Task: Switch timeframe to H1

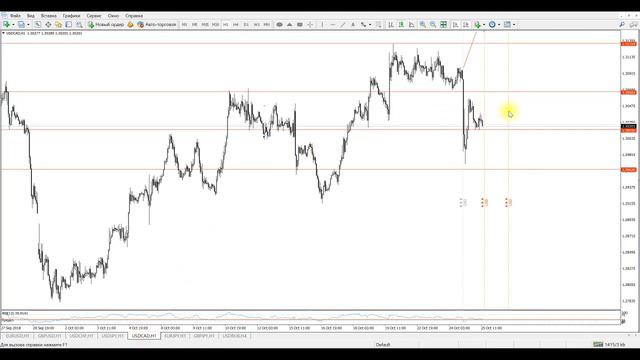Action: (225, 24)
